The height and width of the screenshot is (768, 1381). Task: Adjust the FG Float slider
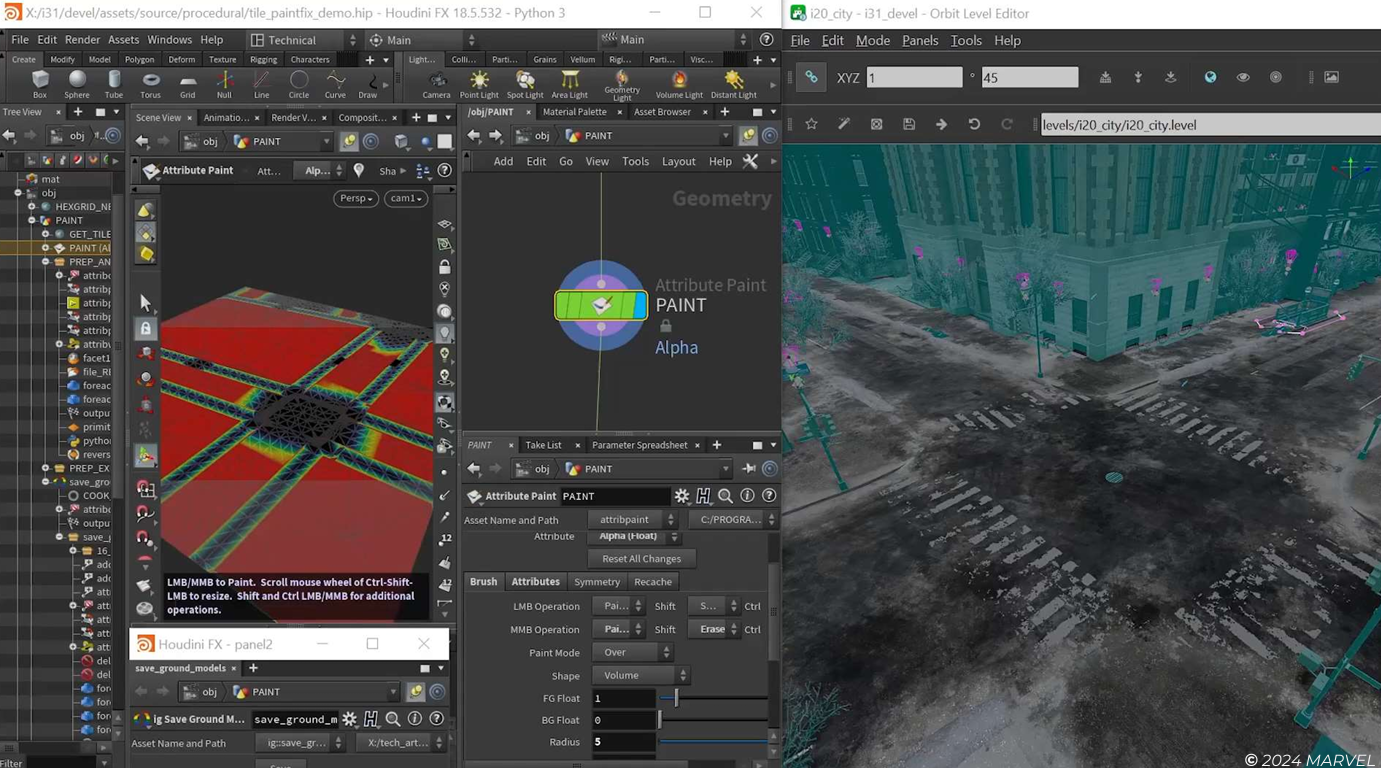(x=714, y=698)
